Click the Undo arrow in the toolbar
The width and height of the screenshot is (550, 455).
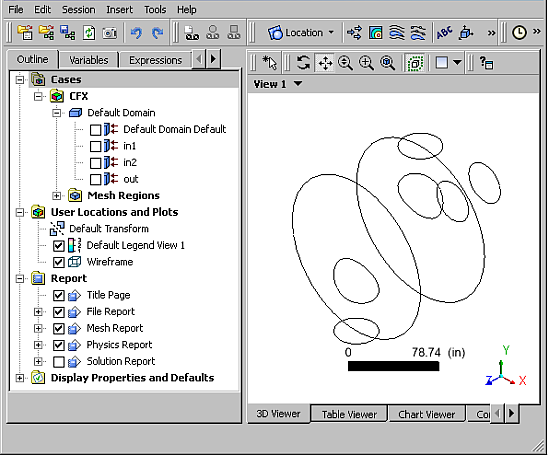tap(136, 33)
